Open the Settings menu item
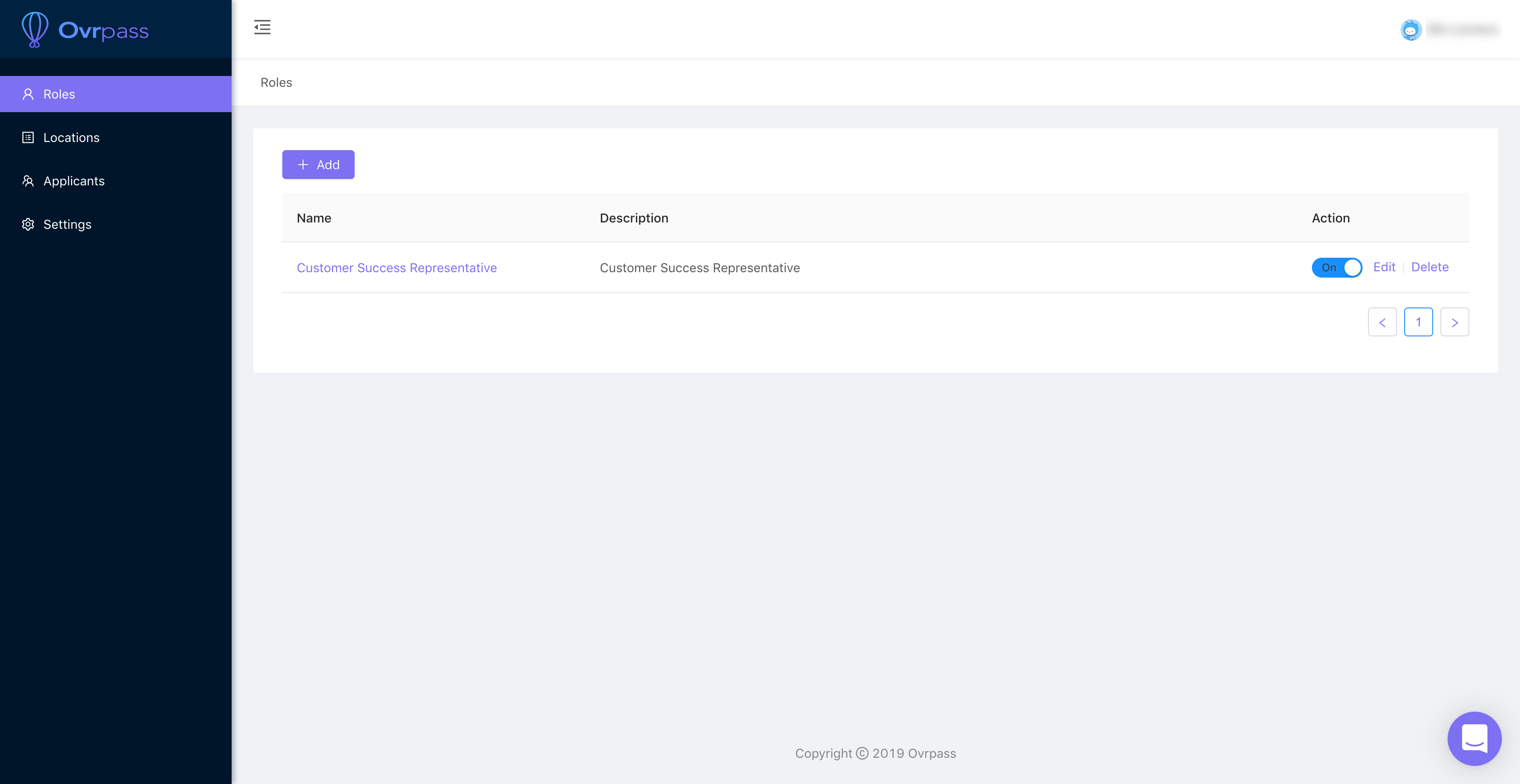The height and width of the screenshot is (784, 1520). coord(67,224)
